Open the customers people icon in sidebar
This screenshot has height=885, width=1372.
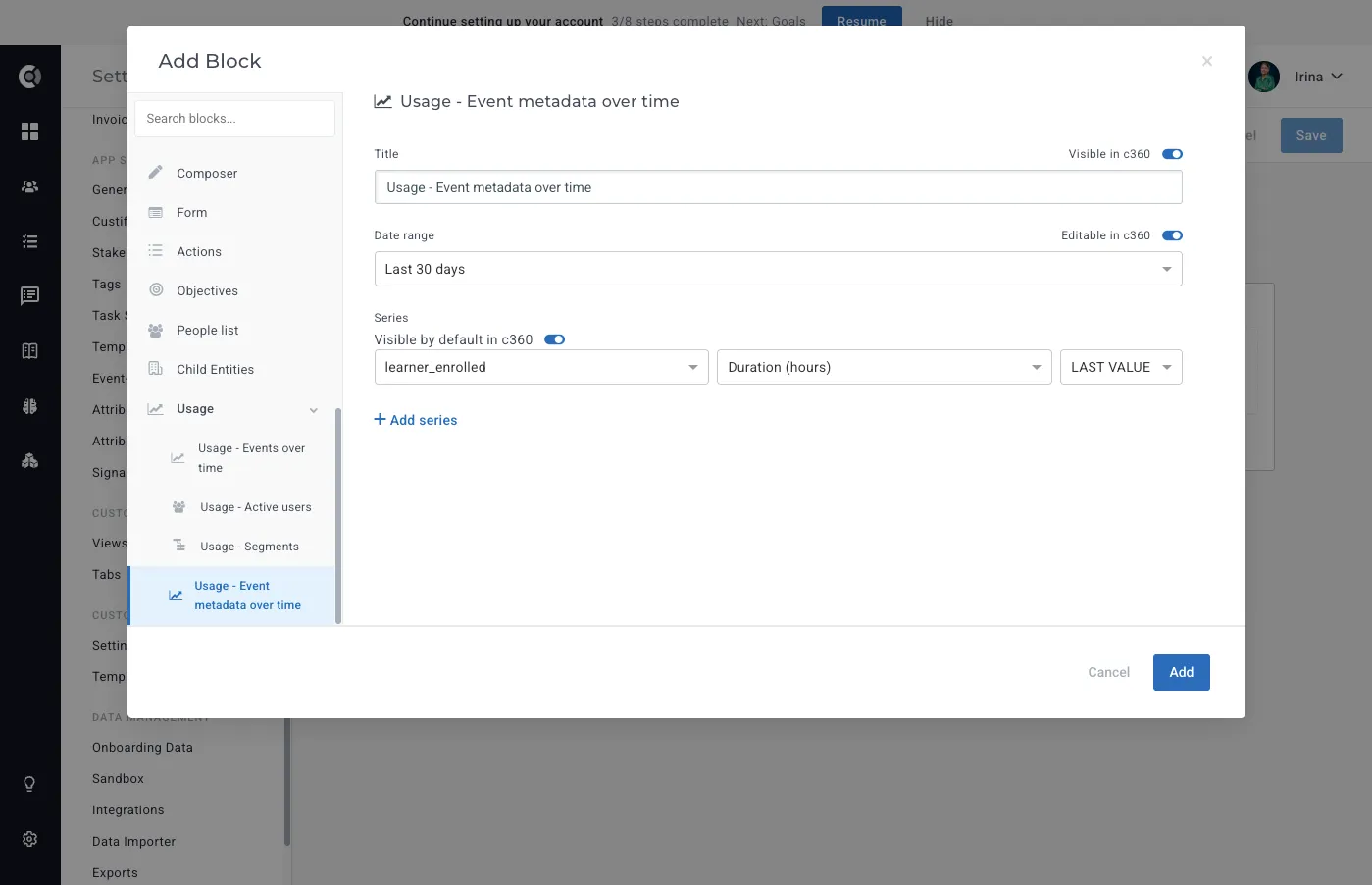click(30, 186)
